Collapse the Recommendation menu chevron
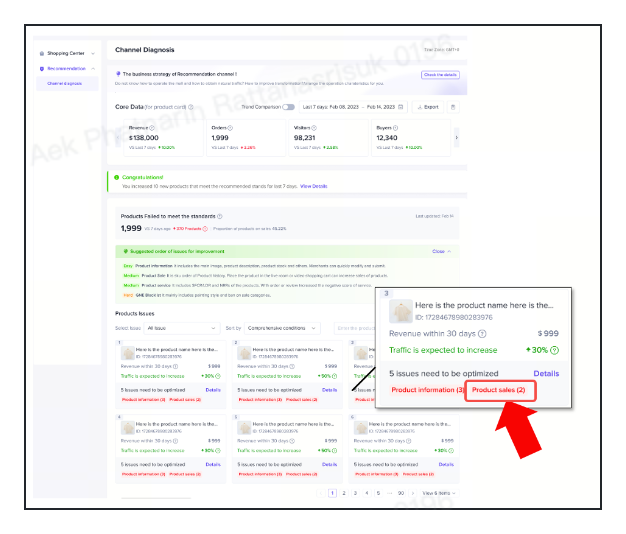The image size is (626, 534). (93, 69)
